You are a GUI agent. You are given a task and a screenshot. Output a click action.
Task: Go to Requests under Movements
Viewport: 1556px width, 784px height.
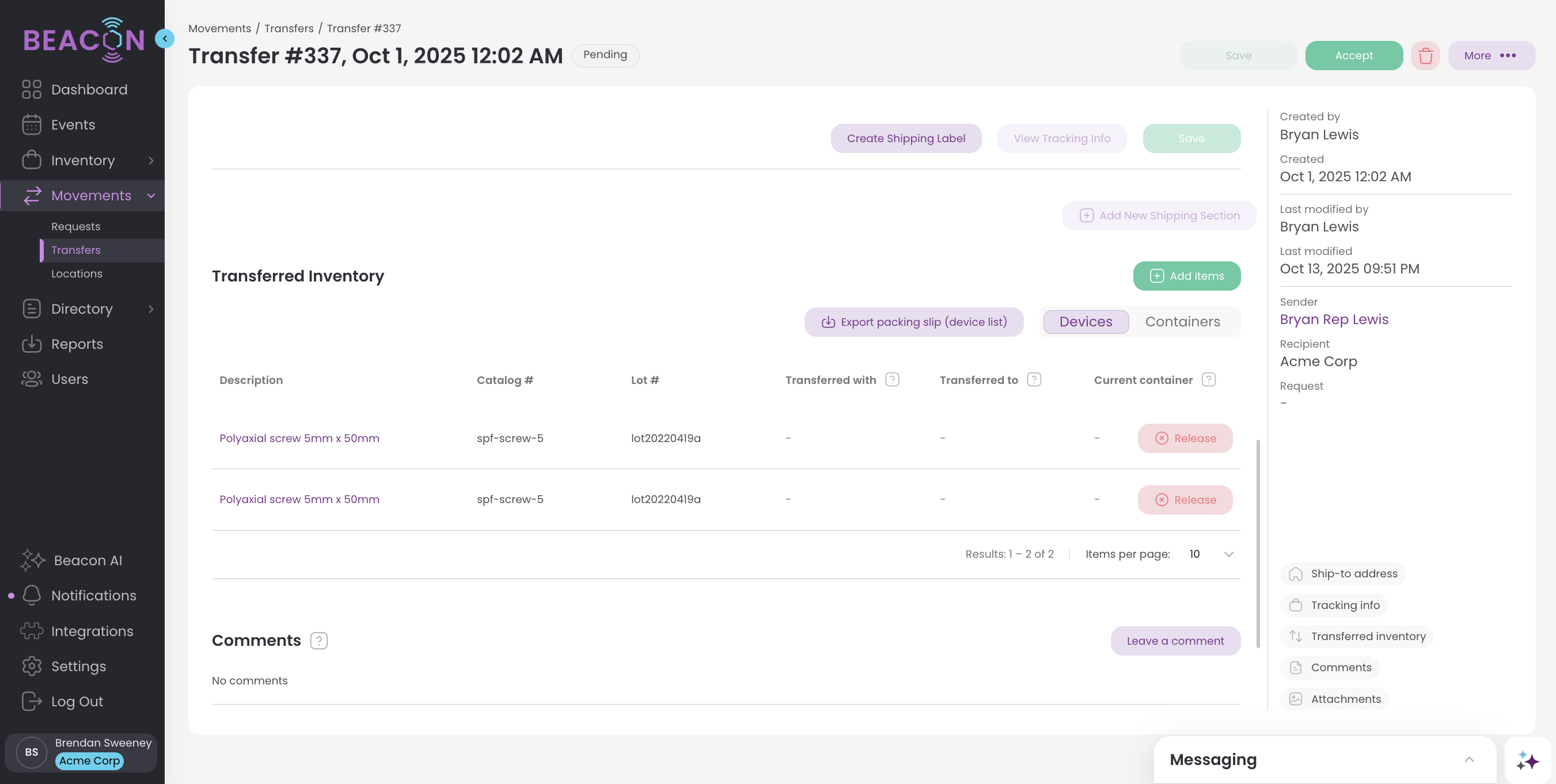click(x=75, y=226)
